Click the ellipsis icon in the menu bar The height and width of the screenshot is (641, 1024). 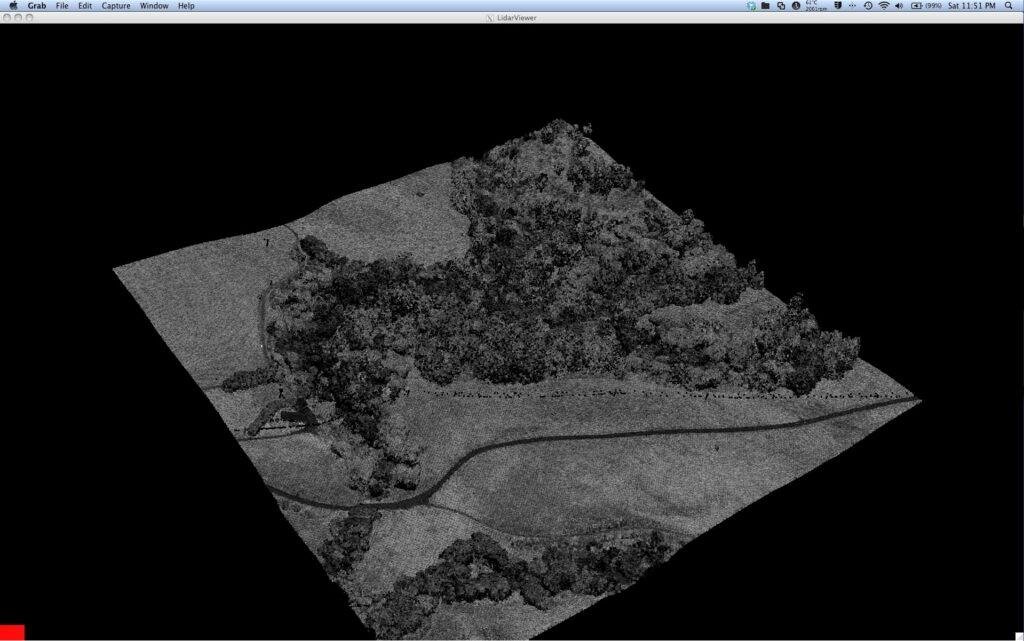(x=852, y=6)
